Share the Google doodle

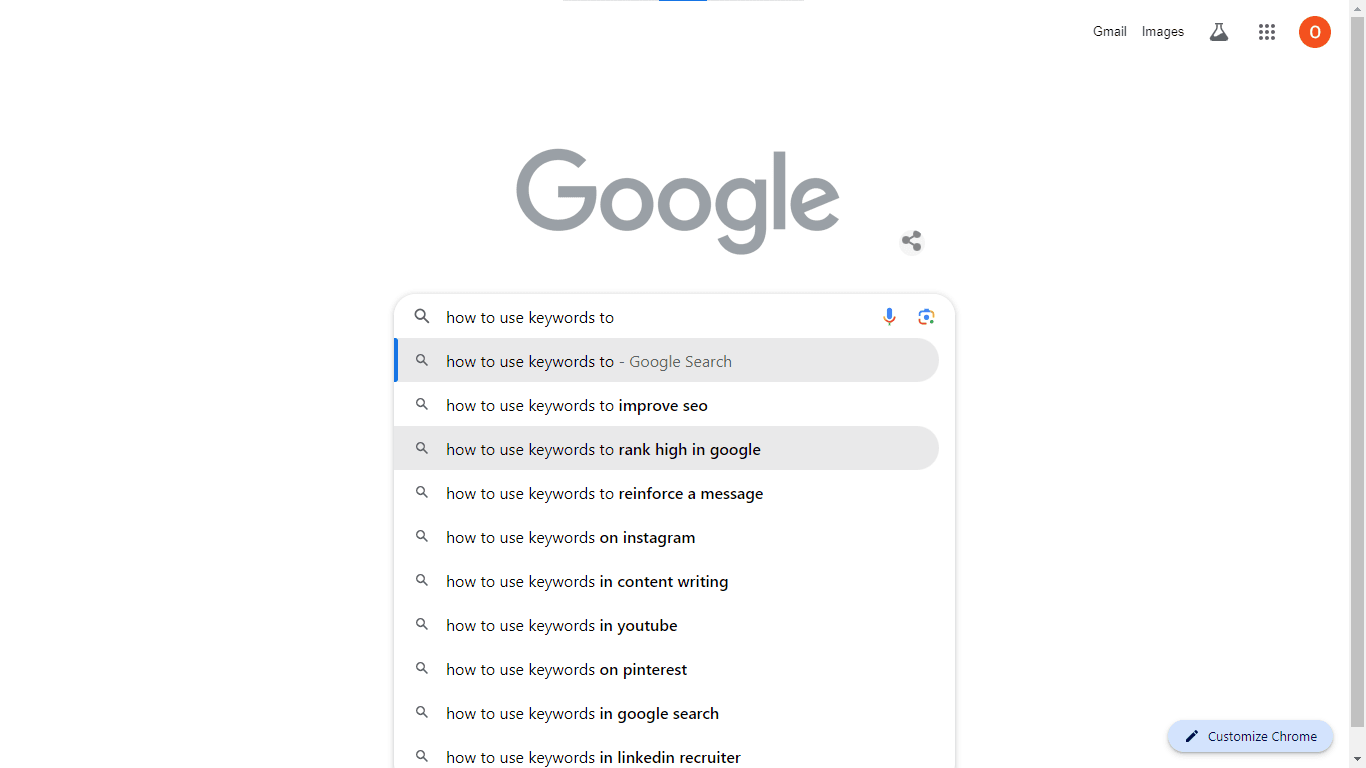pyautogui.click(x=911, y=241)
